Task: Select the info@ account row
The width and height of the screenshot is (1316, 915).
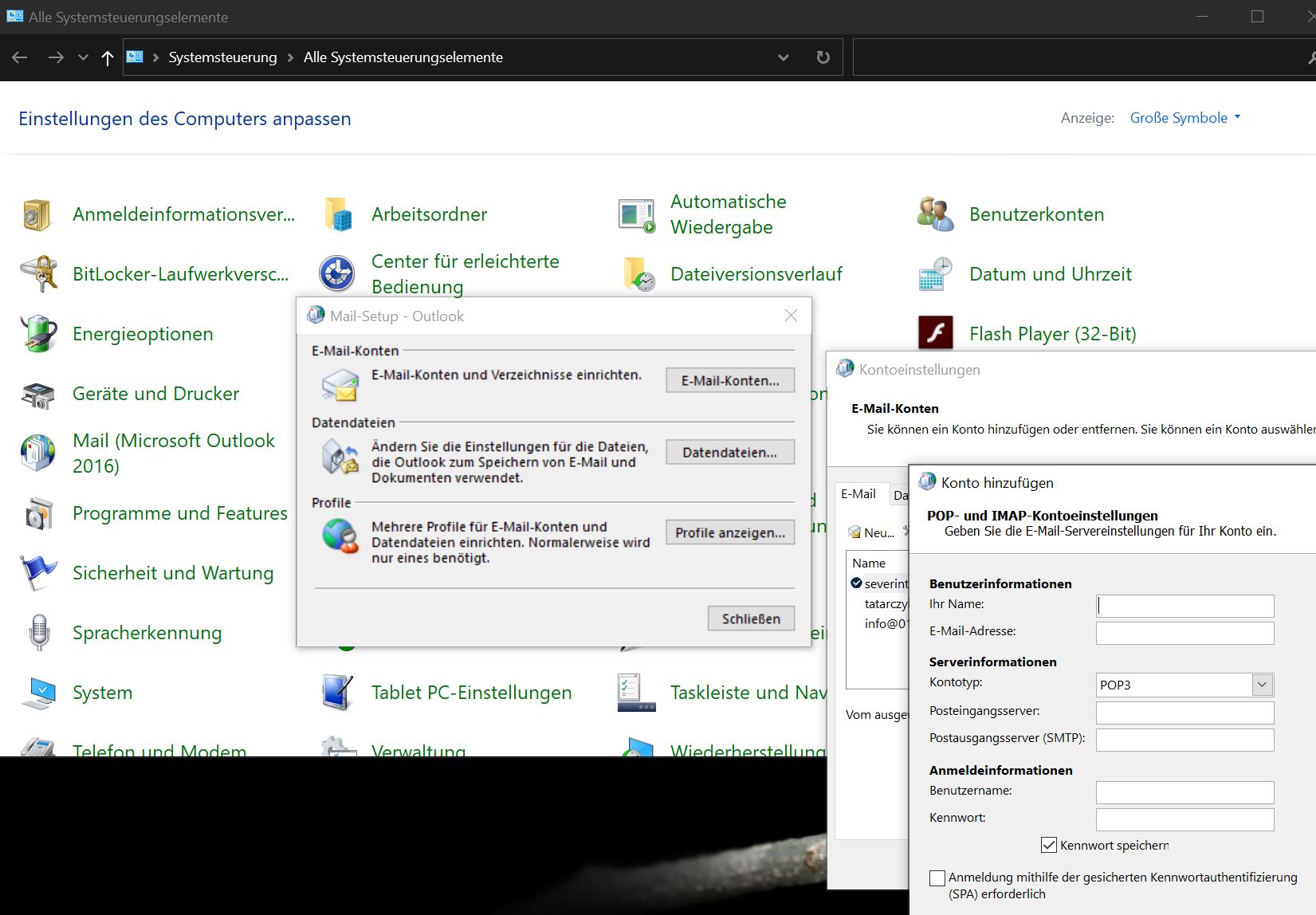Action: pos(878,623)
